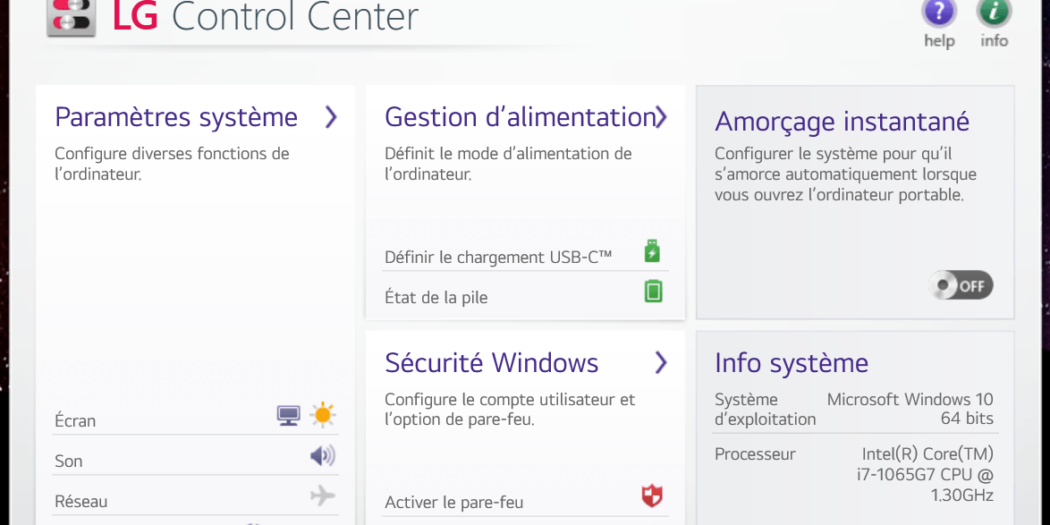
Task: Click the green battery status icon
Action: pyautogui.click(x=653, y=291)
